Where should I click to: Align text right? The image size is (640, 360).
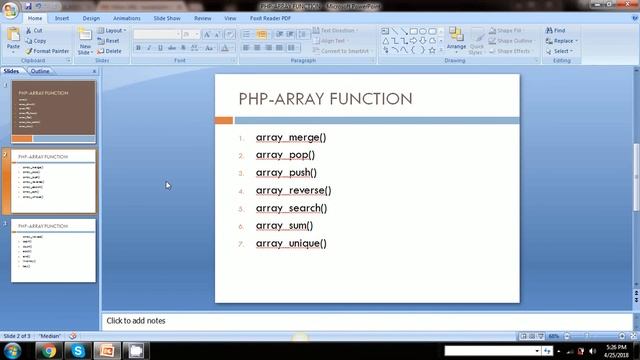269,48
